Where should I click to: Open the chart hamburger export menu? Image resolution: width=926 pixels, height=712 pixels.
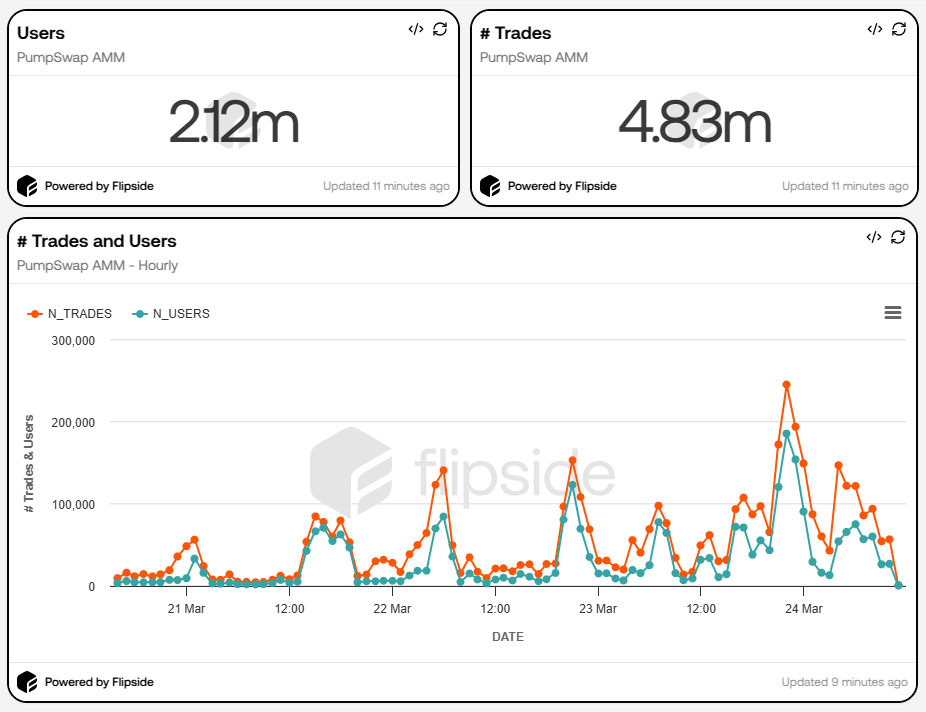coord(893,313)
